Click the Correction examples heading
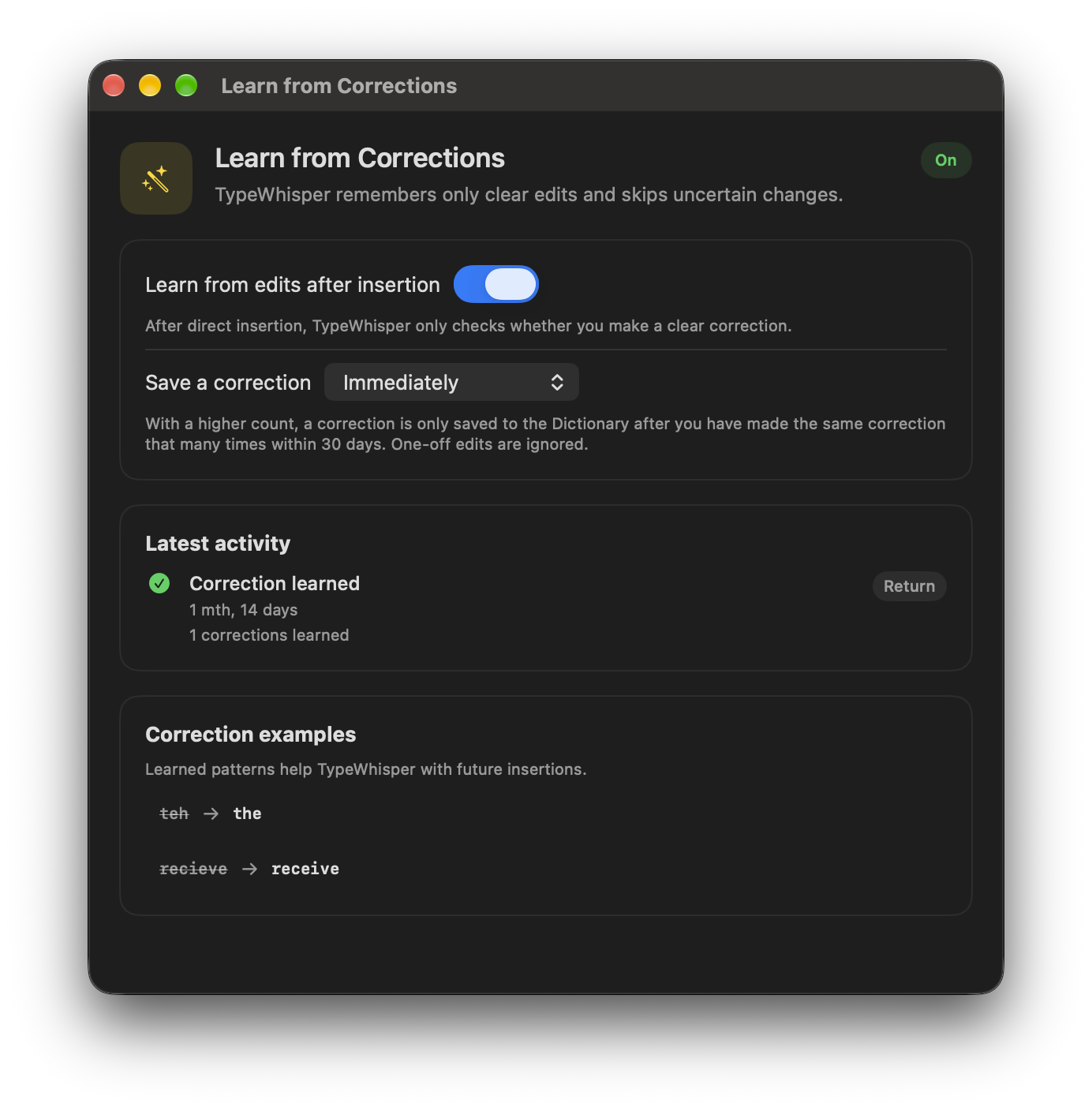The height and width of the screenshot is (1111, 1092). [x=251, y=735]
